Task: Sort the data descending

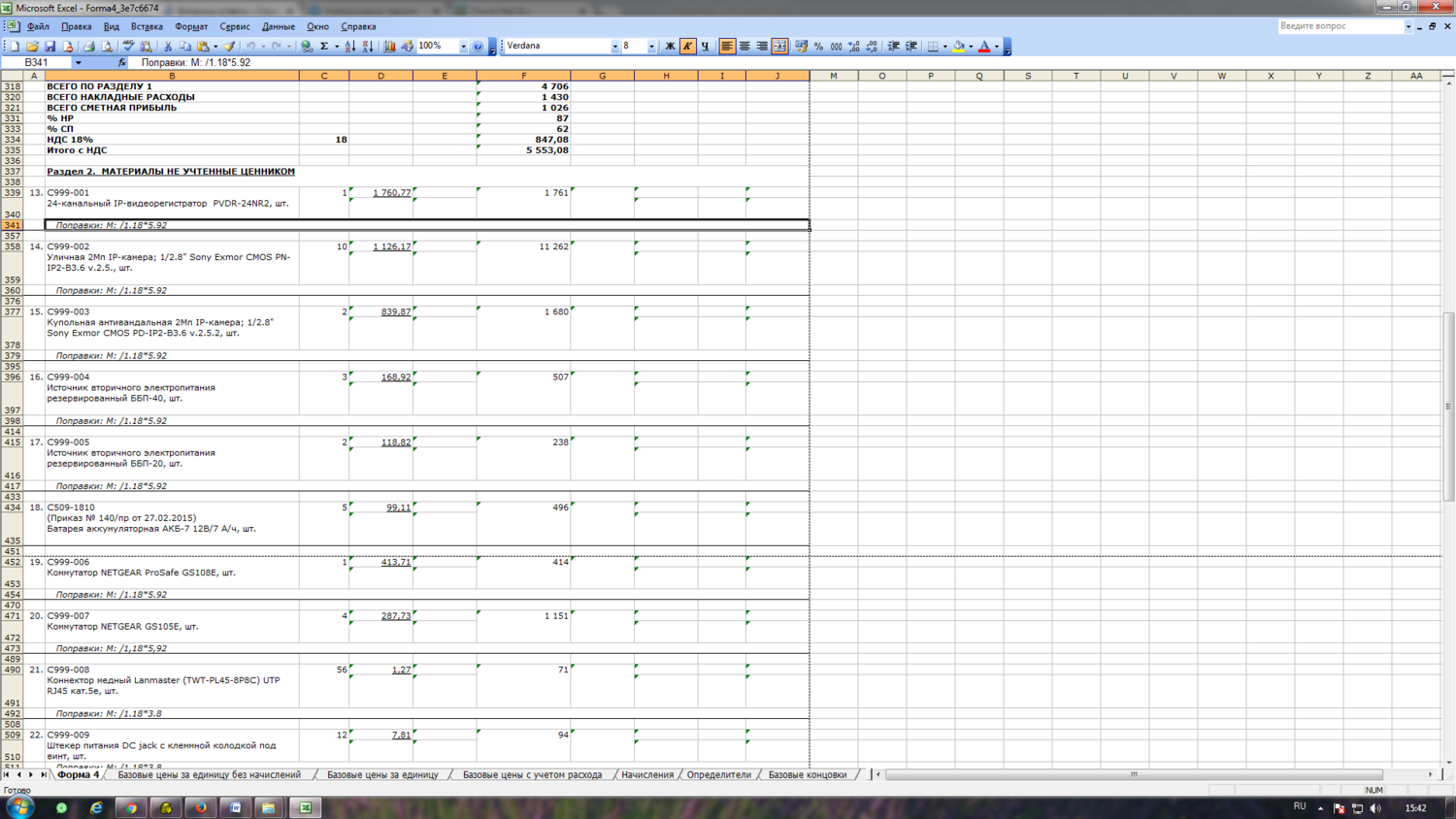Action: pos(368,46)
